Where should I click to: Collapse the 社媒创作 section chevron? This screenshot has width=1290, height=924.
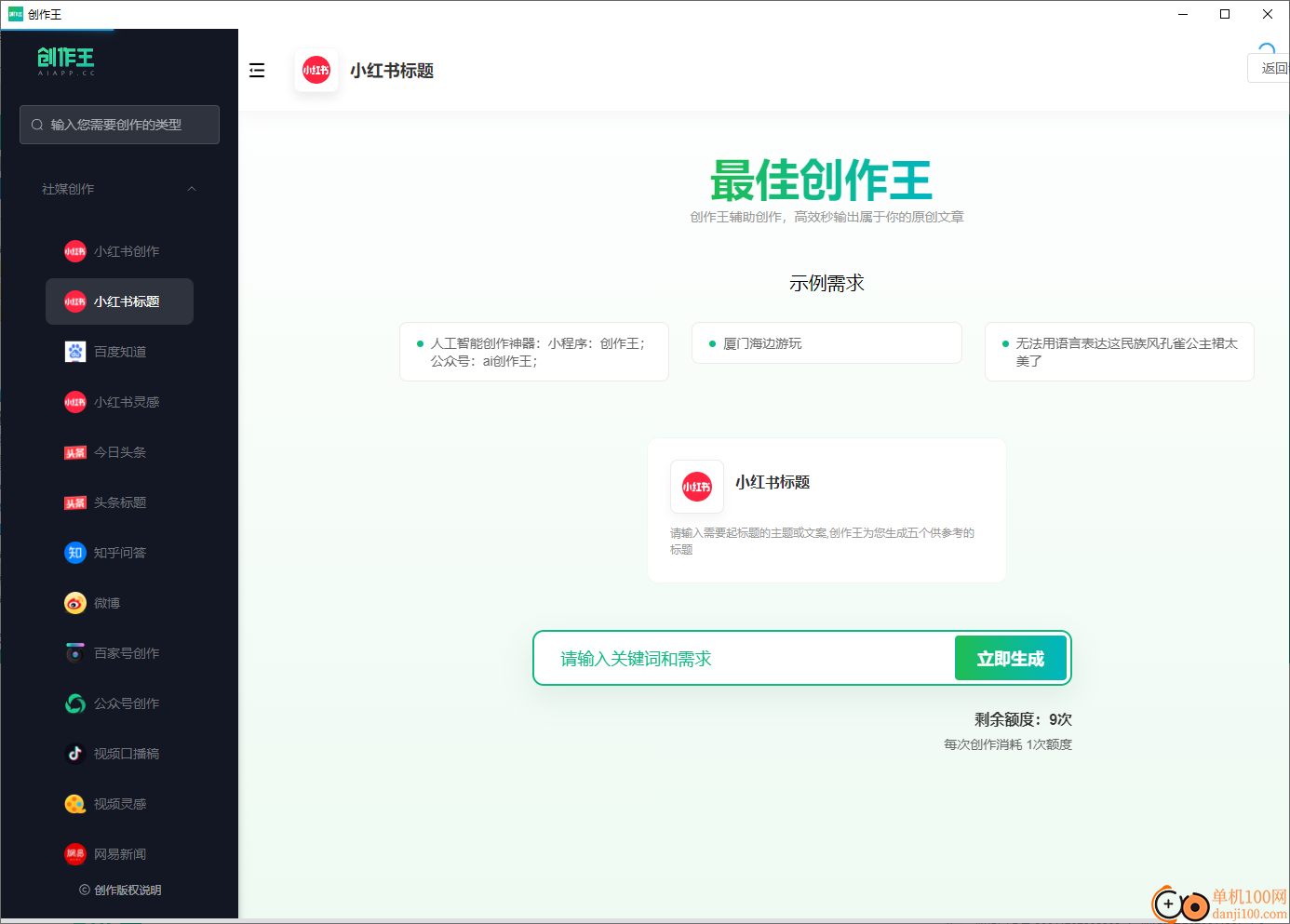(192, 189)
